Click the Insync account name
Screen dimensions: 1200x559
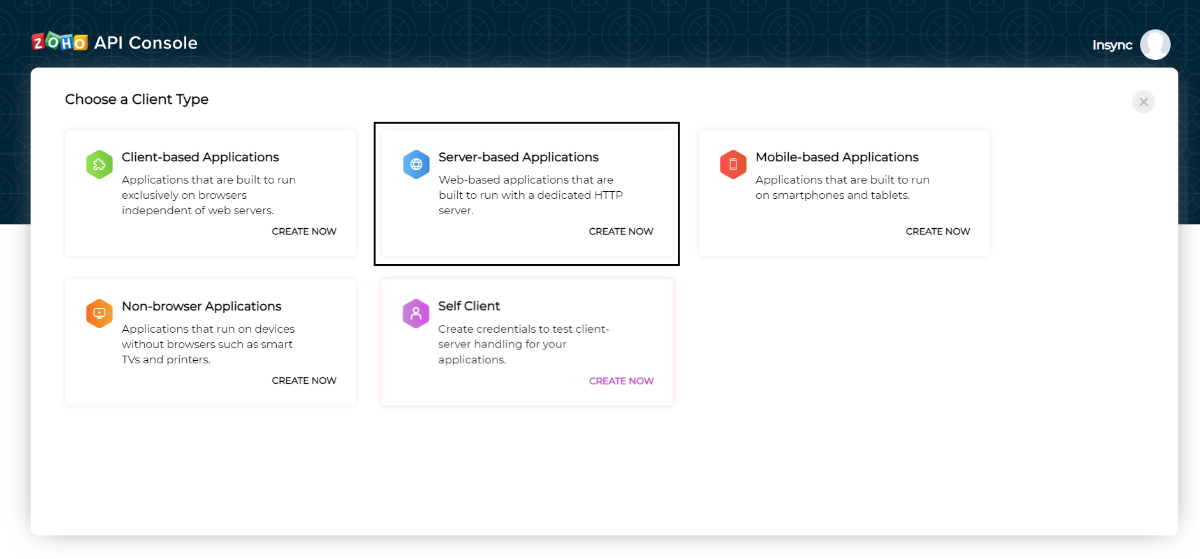(x=1112, y=45)
